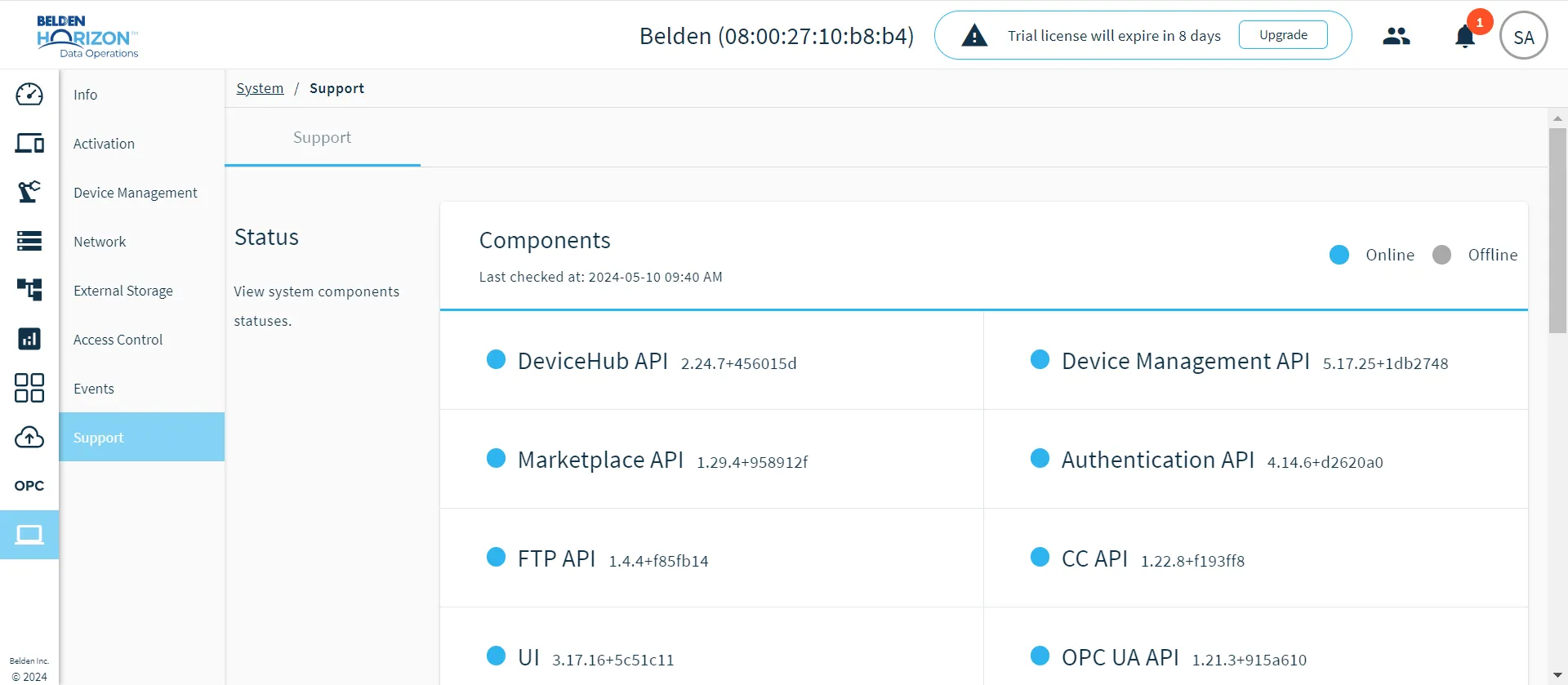Click the flow hierarchy icon in sidebar
This screenshot has width=1568, height=685.
tap(29, 290)
